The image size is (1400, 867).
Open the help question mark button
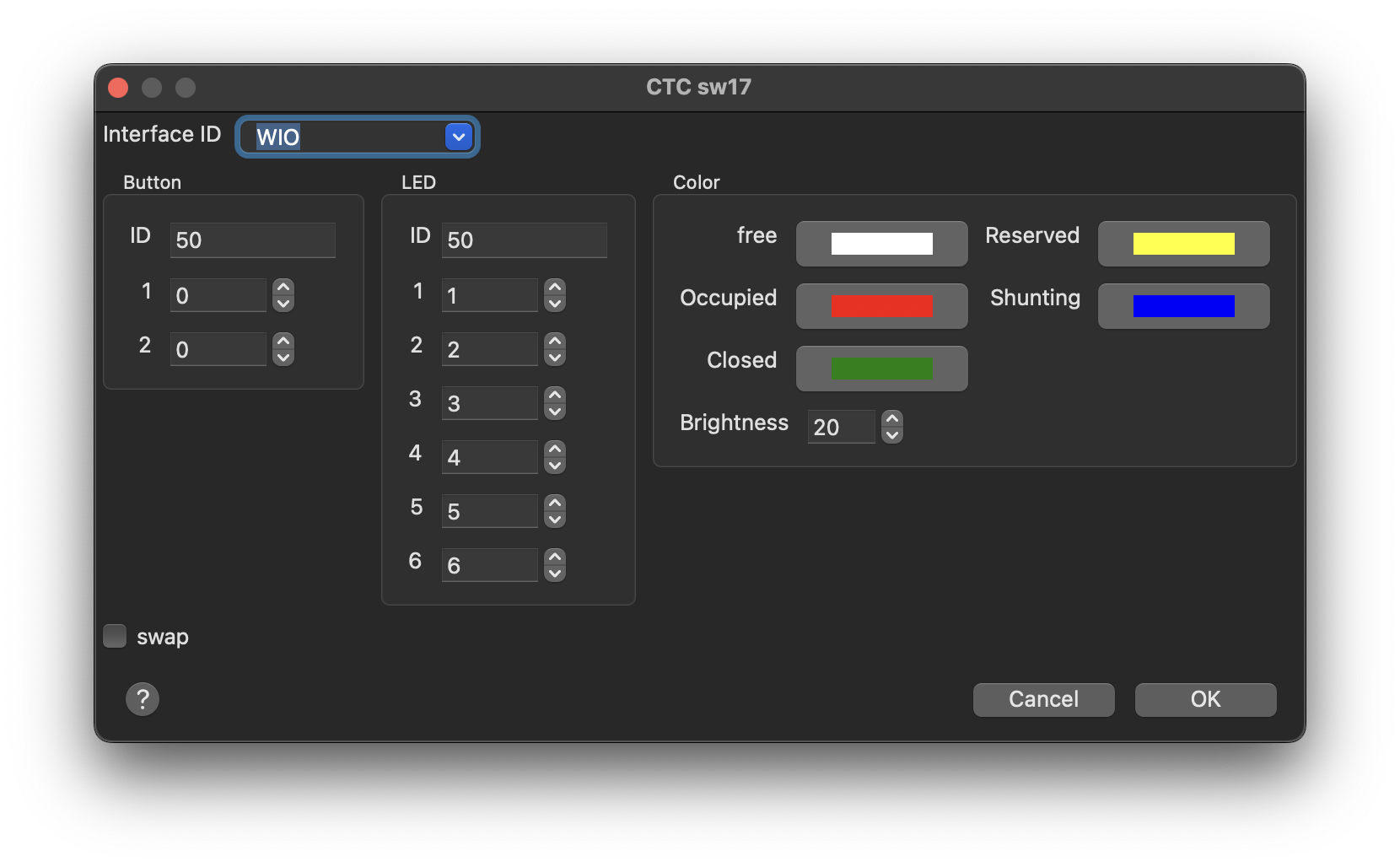[143, 699]
